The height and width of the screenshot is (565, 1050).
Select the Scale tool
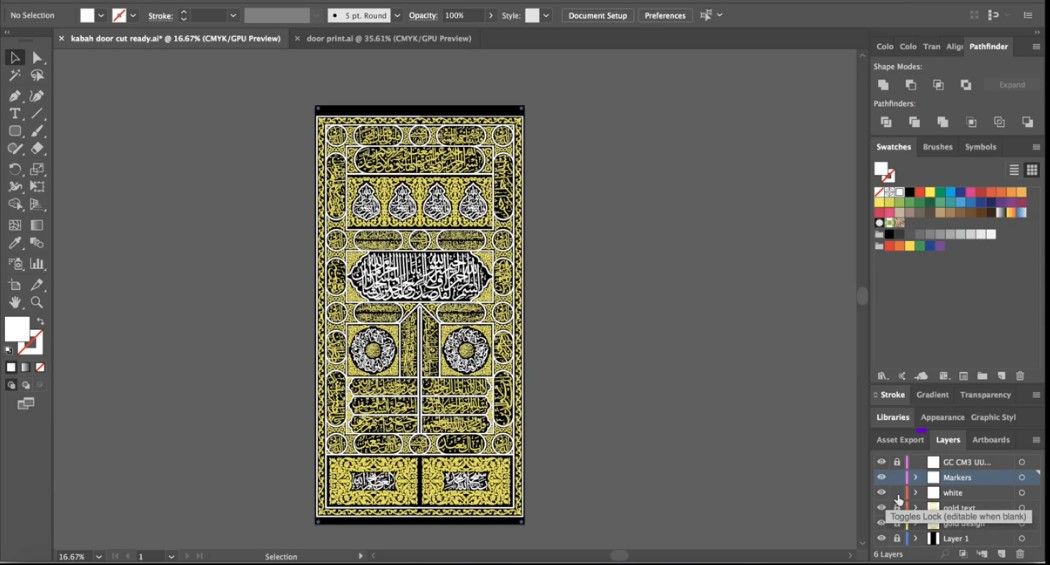tap(37, 169)
